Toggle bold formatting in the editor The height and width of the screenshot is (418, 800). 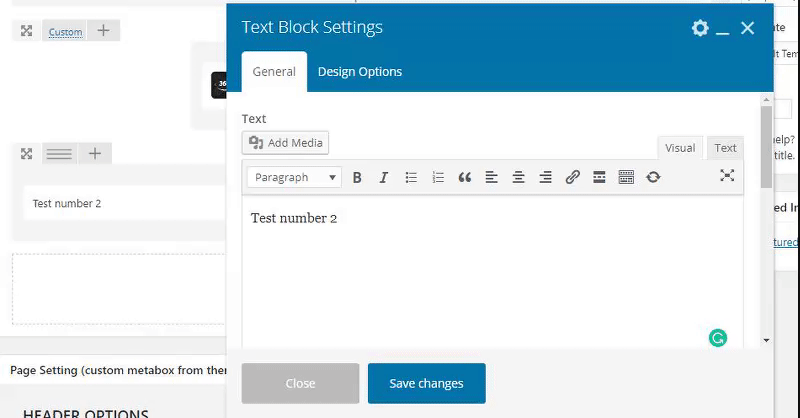[x=357, y=177]
